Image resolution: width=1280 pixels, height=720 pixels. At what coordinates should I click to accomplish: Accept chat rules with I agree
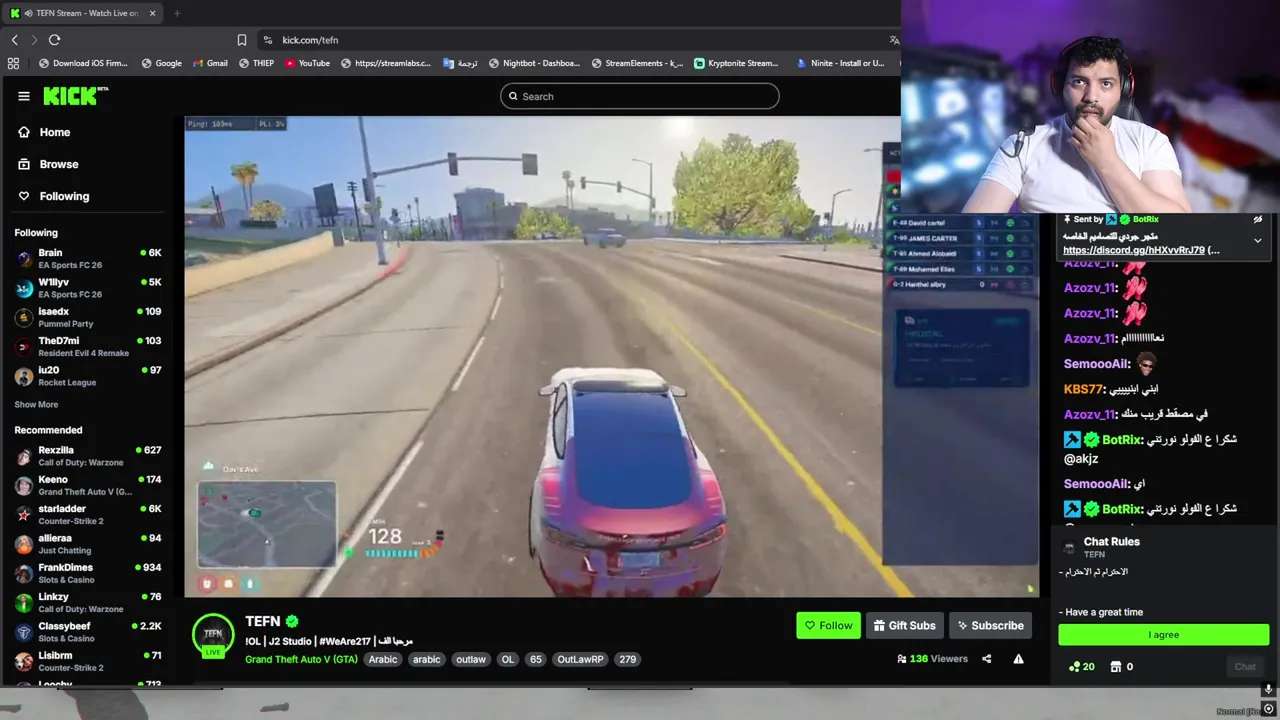[1164, 635]
